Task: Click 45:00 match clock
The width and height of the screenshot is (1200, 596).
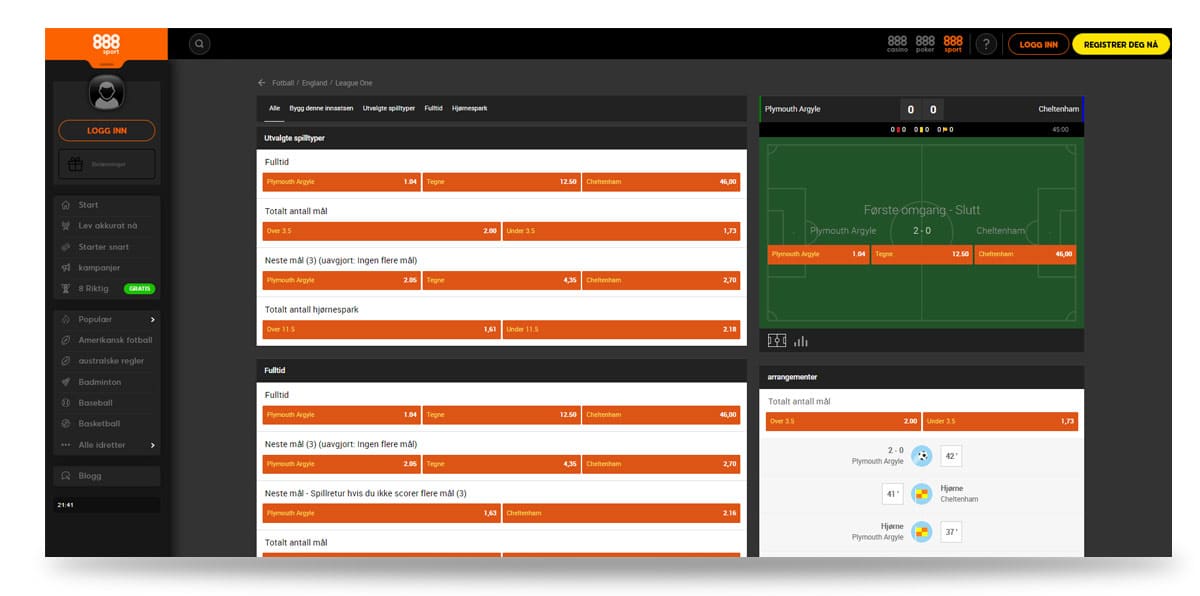Action: click(1060, 129)
